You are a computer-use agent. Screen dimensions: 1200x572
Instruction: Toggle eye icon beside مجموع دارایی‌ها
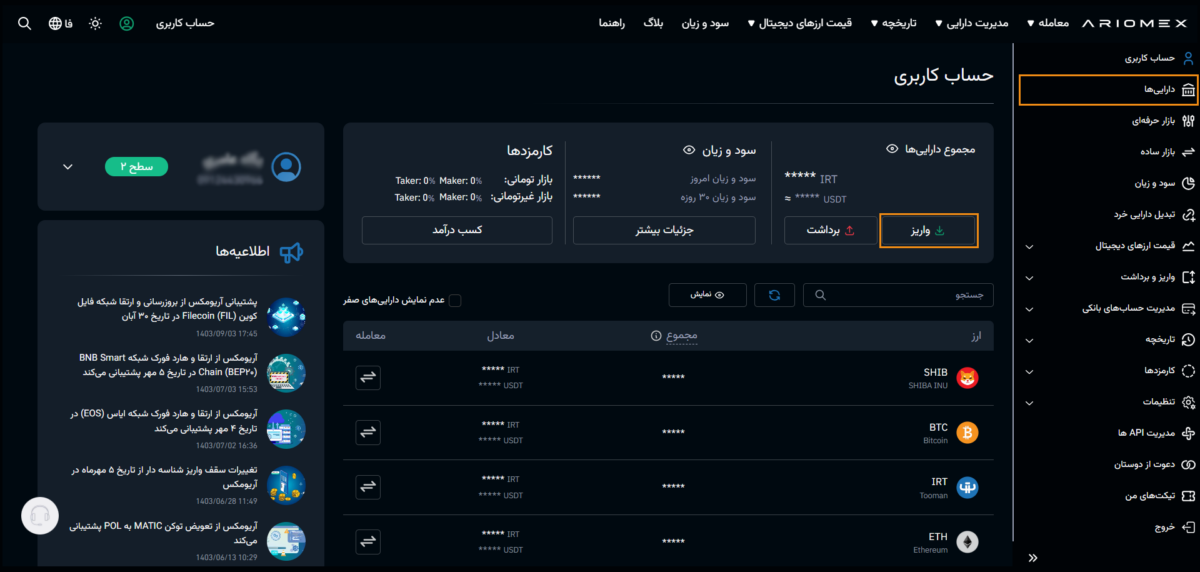(x=892, y=149)
